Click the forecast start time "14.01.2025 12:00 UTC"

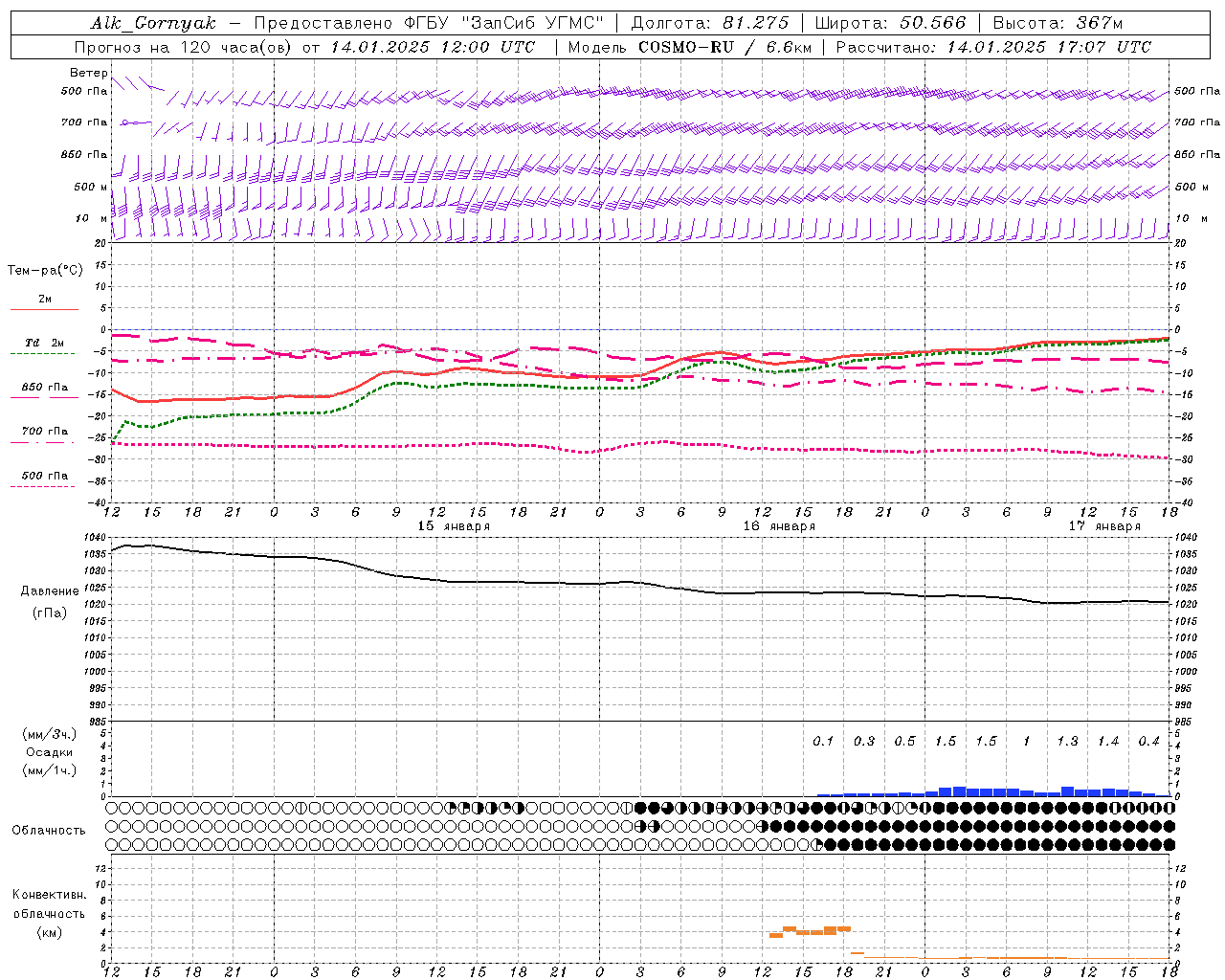pyautogui.click(x=433, y=47)
